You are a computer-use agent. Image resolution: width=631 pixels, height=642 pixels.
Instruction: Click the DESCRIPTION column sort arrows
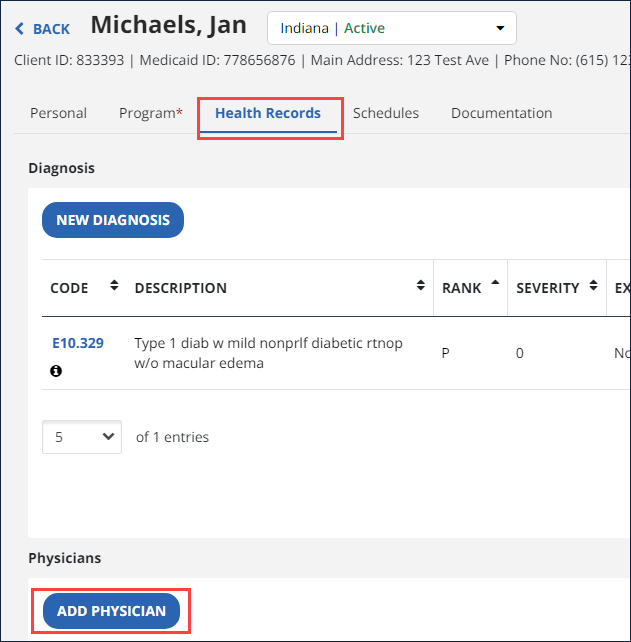420,287
